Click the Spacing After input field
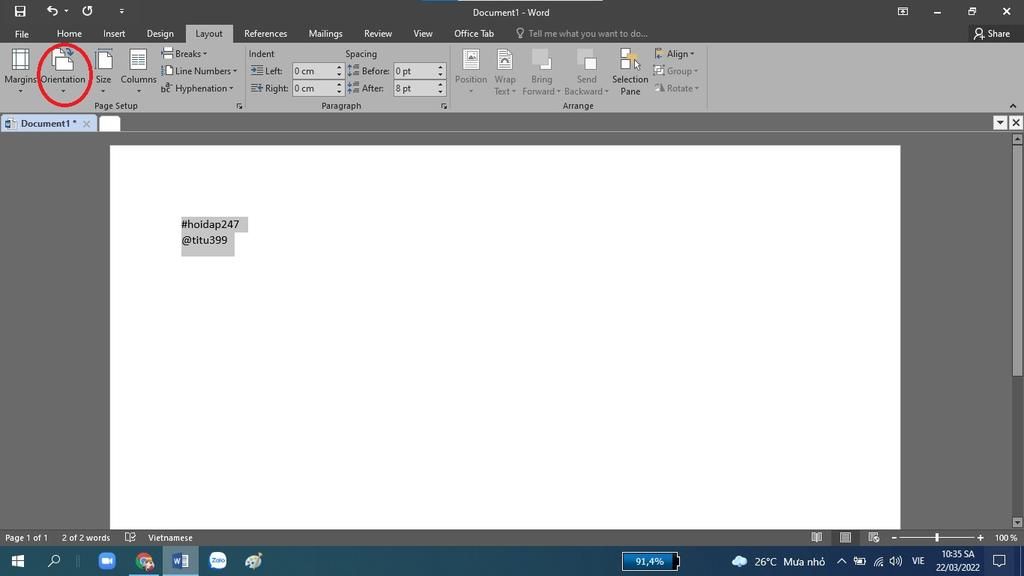The height and width of the screenshot is (576, 1024). [x=415, y=88]
